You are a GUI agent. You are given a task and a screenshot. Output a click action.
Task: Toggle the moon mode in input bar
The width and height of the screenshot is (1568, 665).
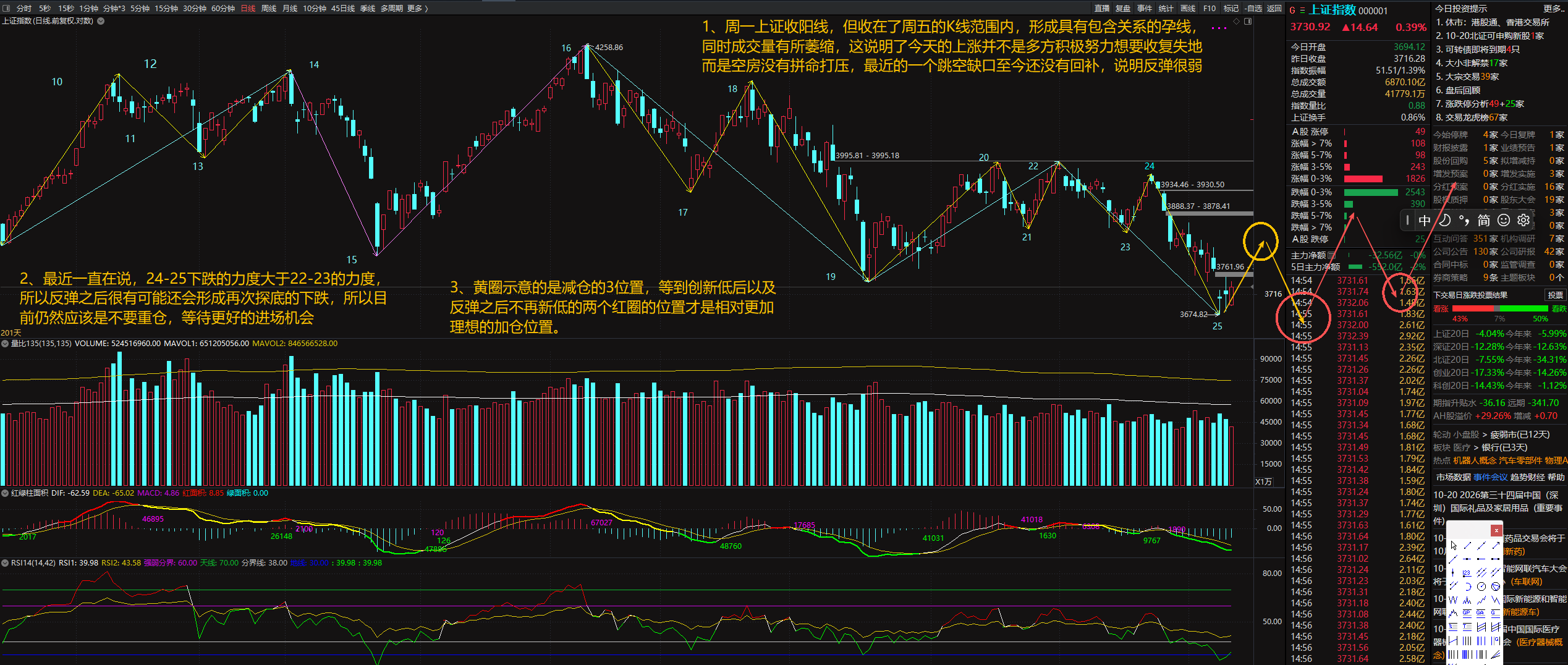pyautogui.click(x=1444, y=220)
